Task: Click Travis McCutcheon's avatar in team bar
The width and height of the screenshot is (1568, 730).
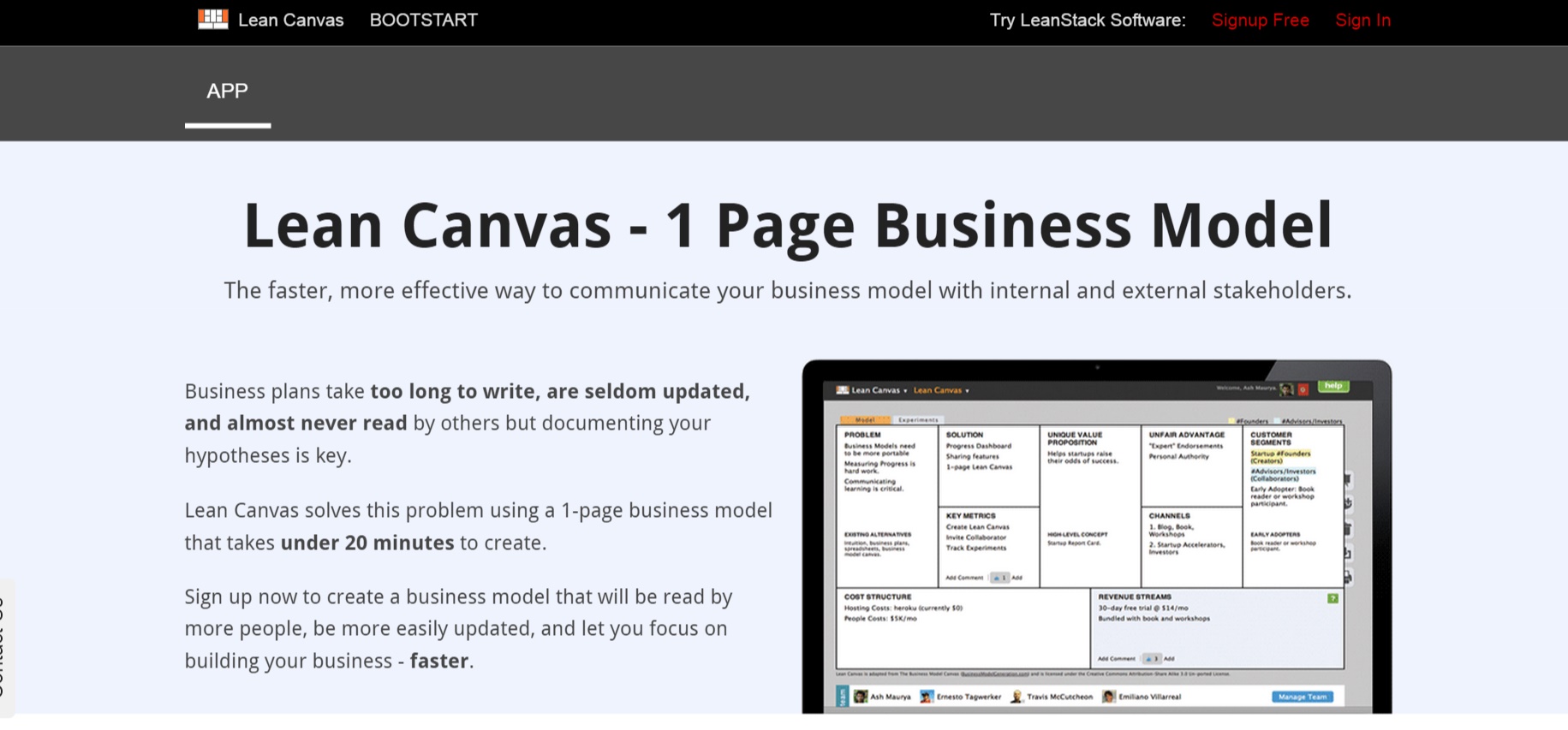Action: pyautogui.click(x=1017, y=697)
